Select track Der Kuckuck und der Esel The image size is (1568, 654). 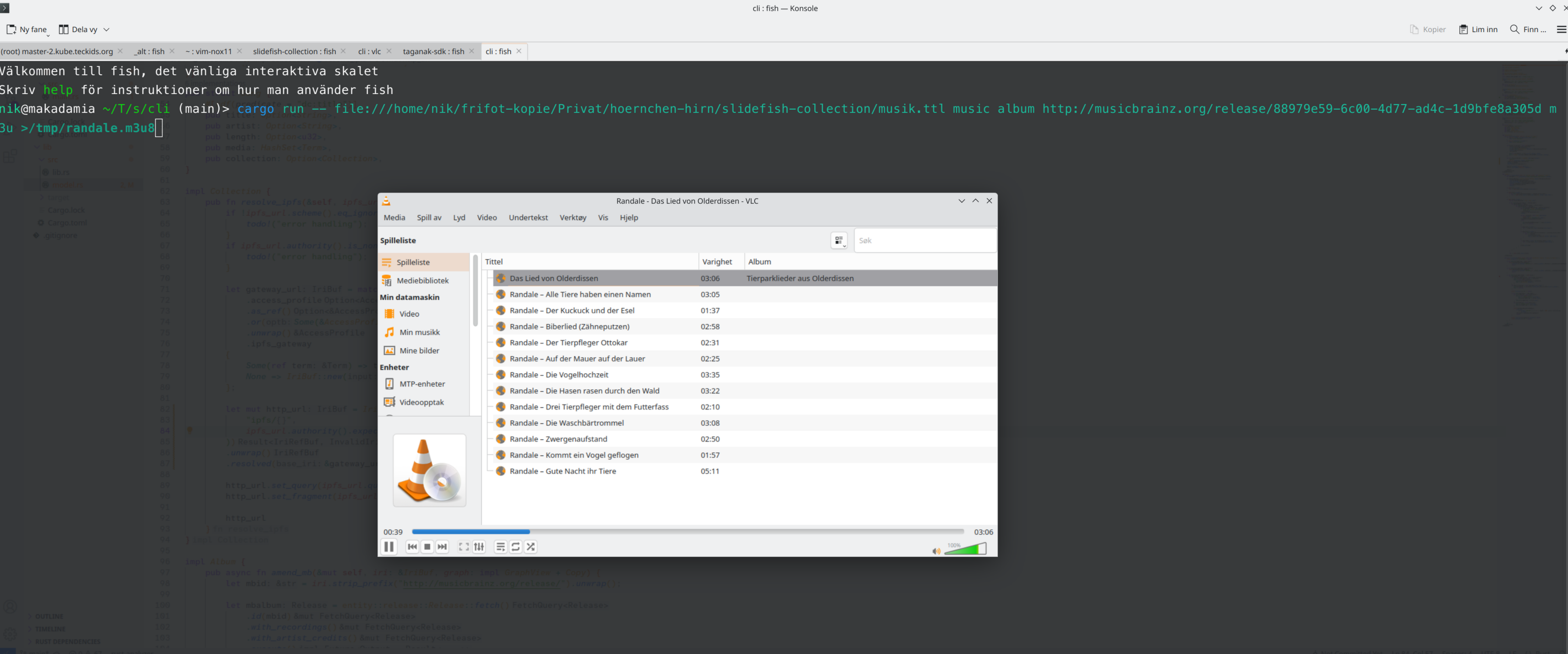[x=745, y=310]
